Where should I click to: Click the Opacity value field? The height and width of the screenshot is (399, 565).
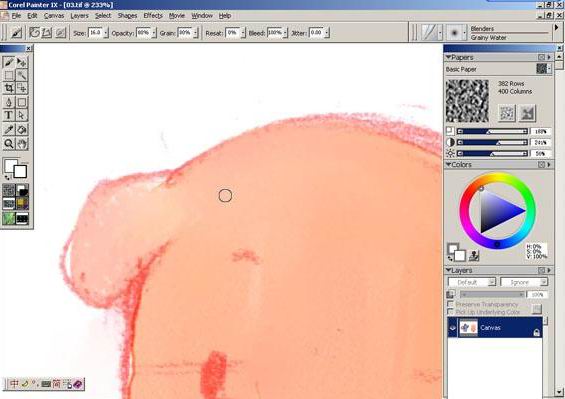[x=144, y=33]
